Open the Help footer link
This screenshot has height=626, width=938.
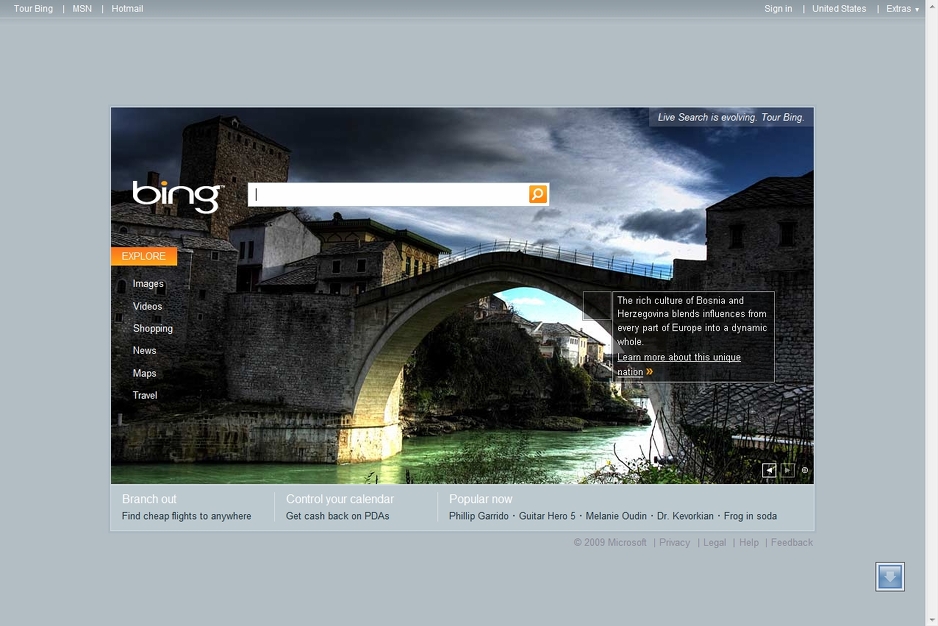[x=749, y=543]
